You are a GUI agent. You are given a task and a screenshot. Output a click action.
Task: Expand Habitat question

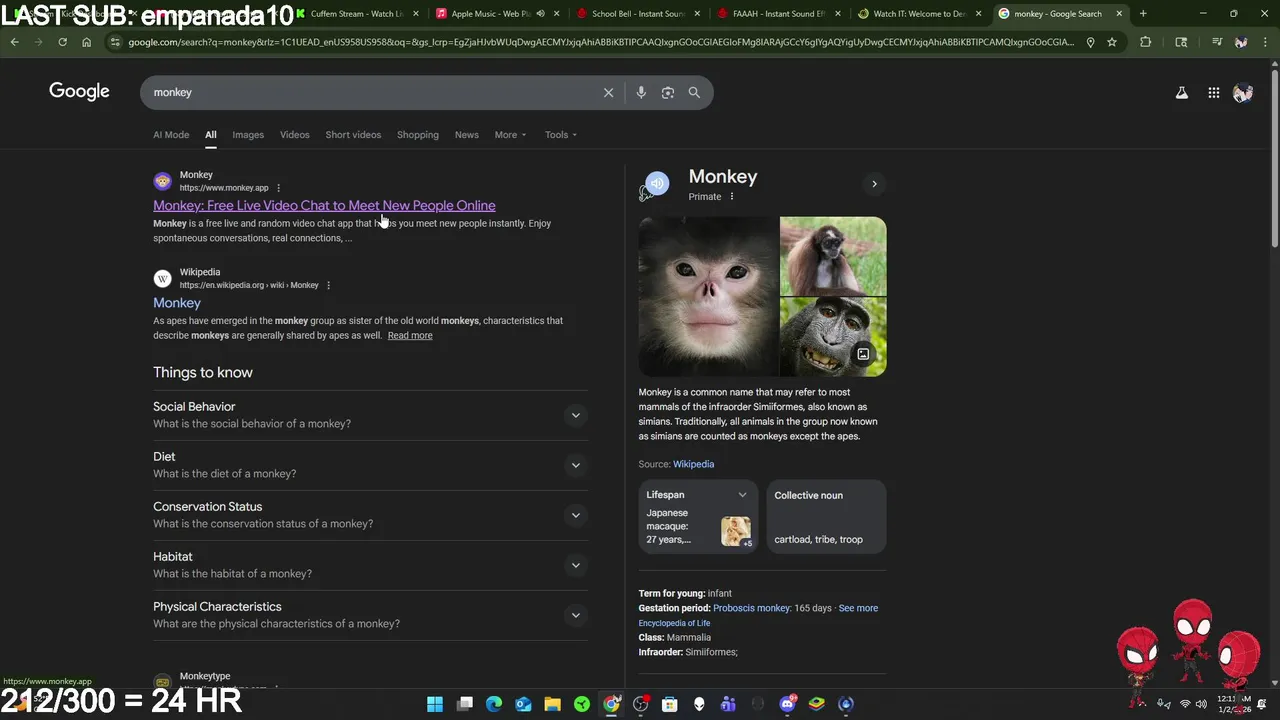click(x=575, y=565)
